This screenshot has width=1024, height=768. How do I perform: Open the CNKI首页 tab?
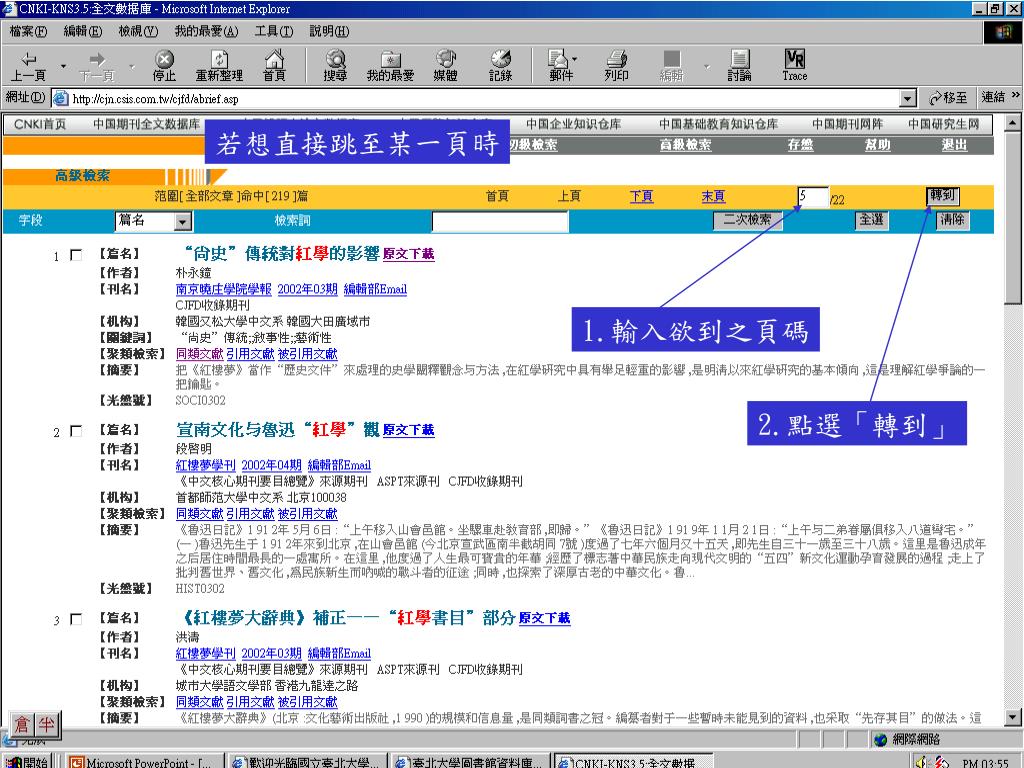click(x=40, y=124)
